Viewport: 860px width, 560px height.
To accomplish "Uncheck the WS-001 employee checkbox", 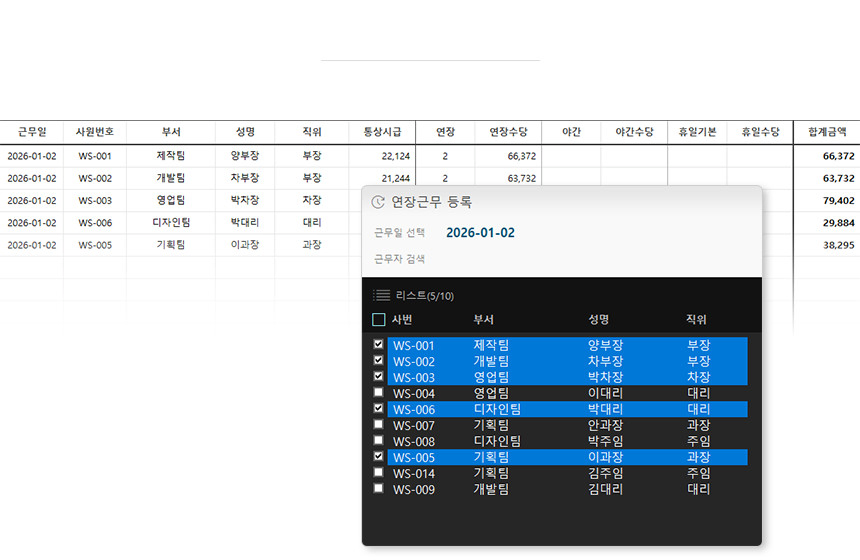I will pyautogui.click(x=378, y=344).
